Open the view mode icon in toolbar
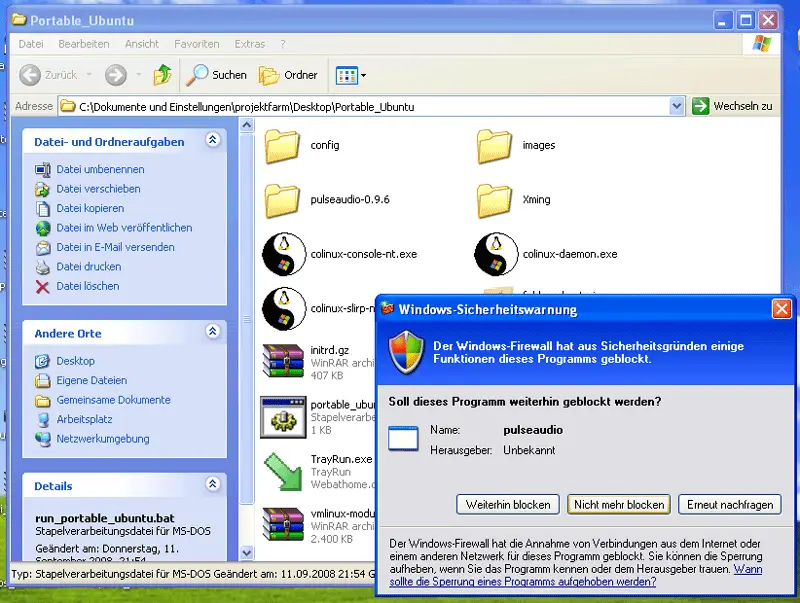The image size is (800, 603). pyautogui.click(x=346, y=76)
